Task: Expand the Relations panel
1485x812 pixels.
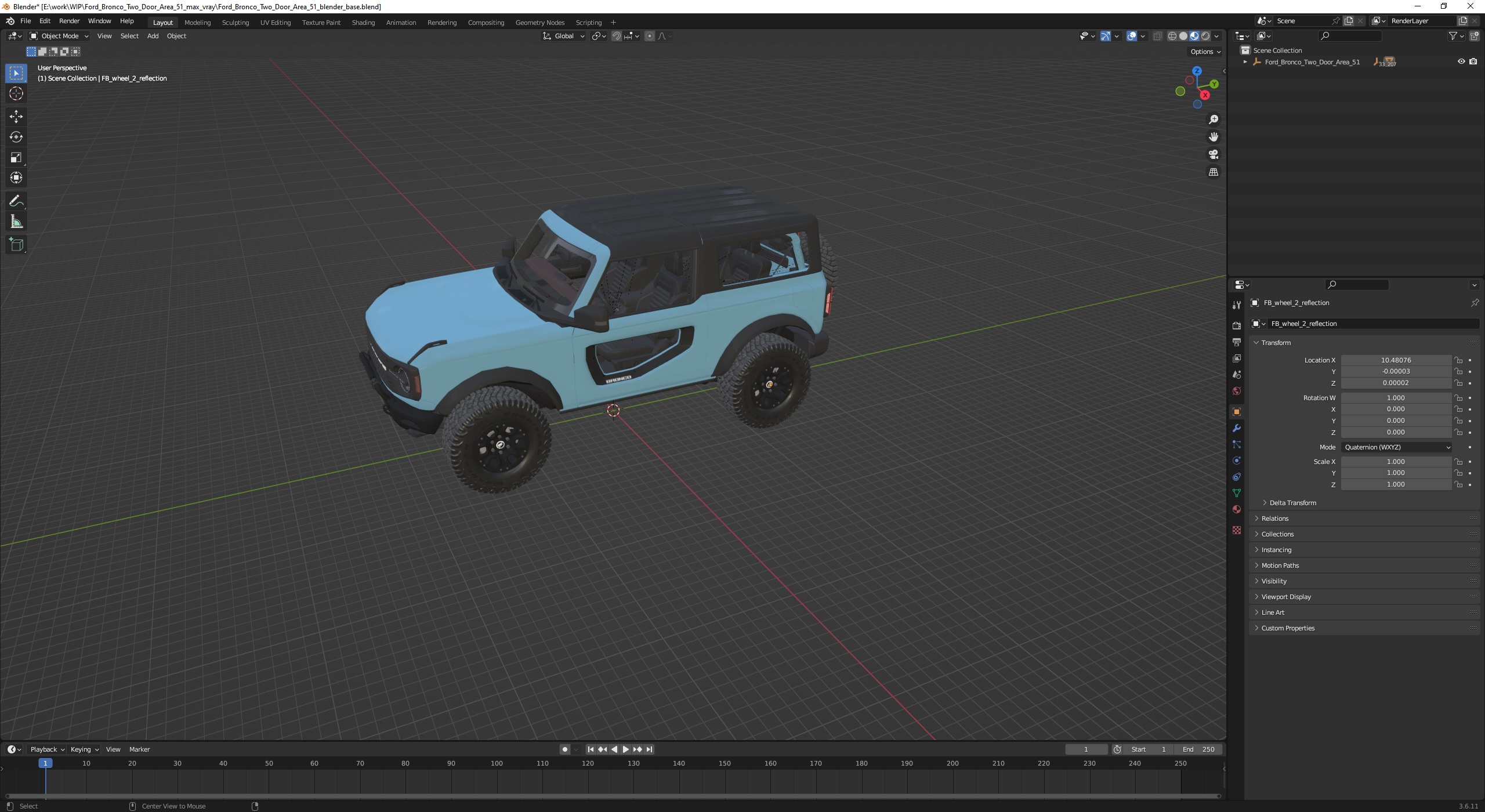Action: pos(1274,519)
